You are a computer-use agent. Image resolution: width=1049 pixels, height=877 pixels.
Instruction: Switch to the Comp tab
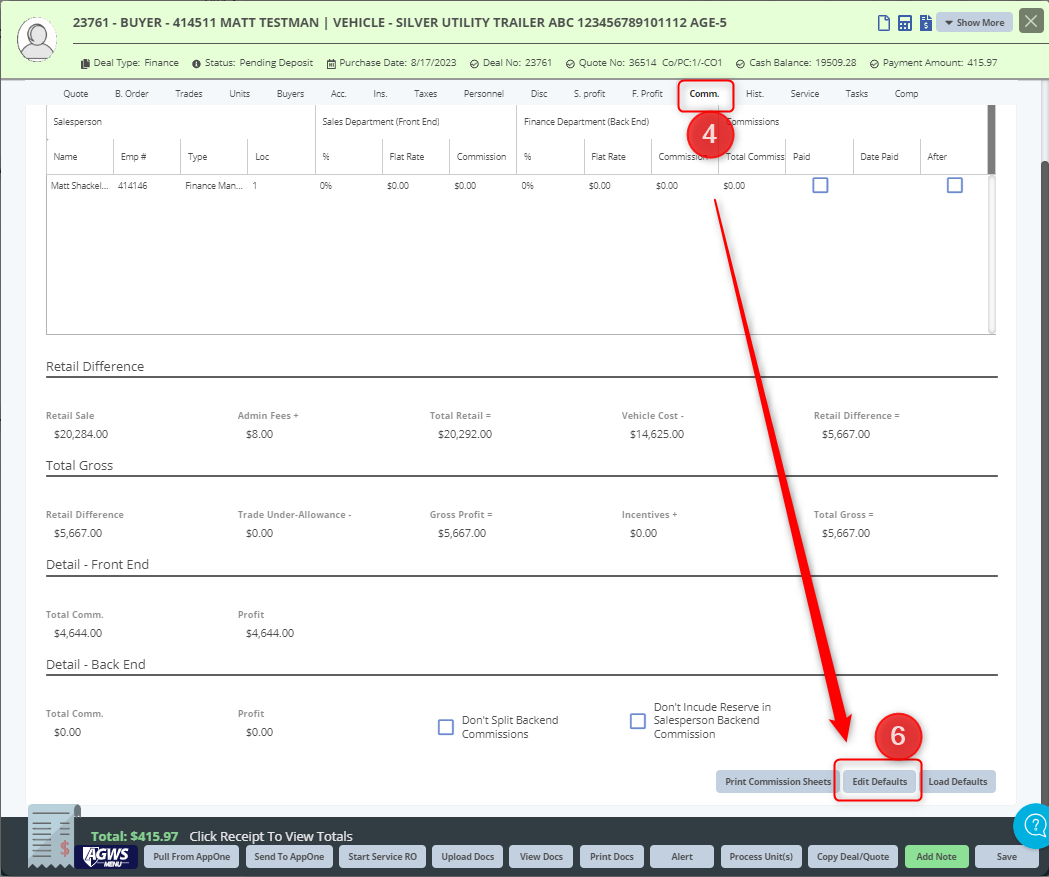tap(907, 94)
